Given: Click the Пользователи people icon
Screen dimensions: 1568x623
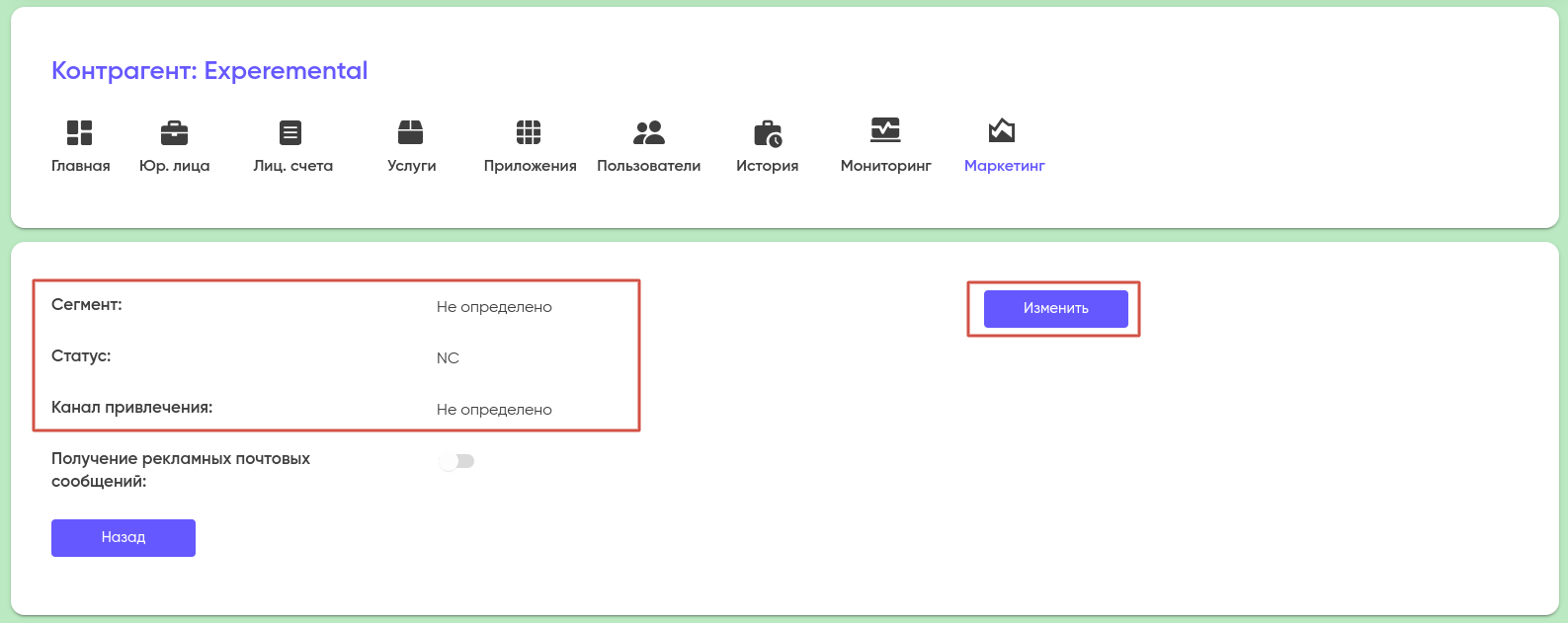Looking at the screenshot, I should pos(648,132).
